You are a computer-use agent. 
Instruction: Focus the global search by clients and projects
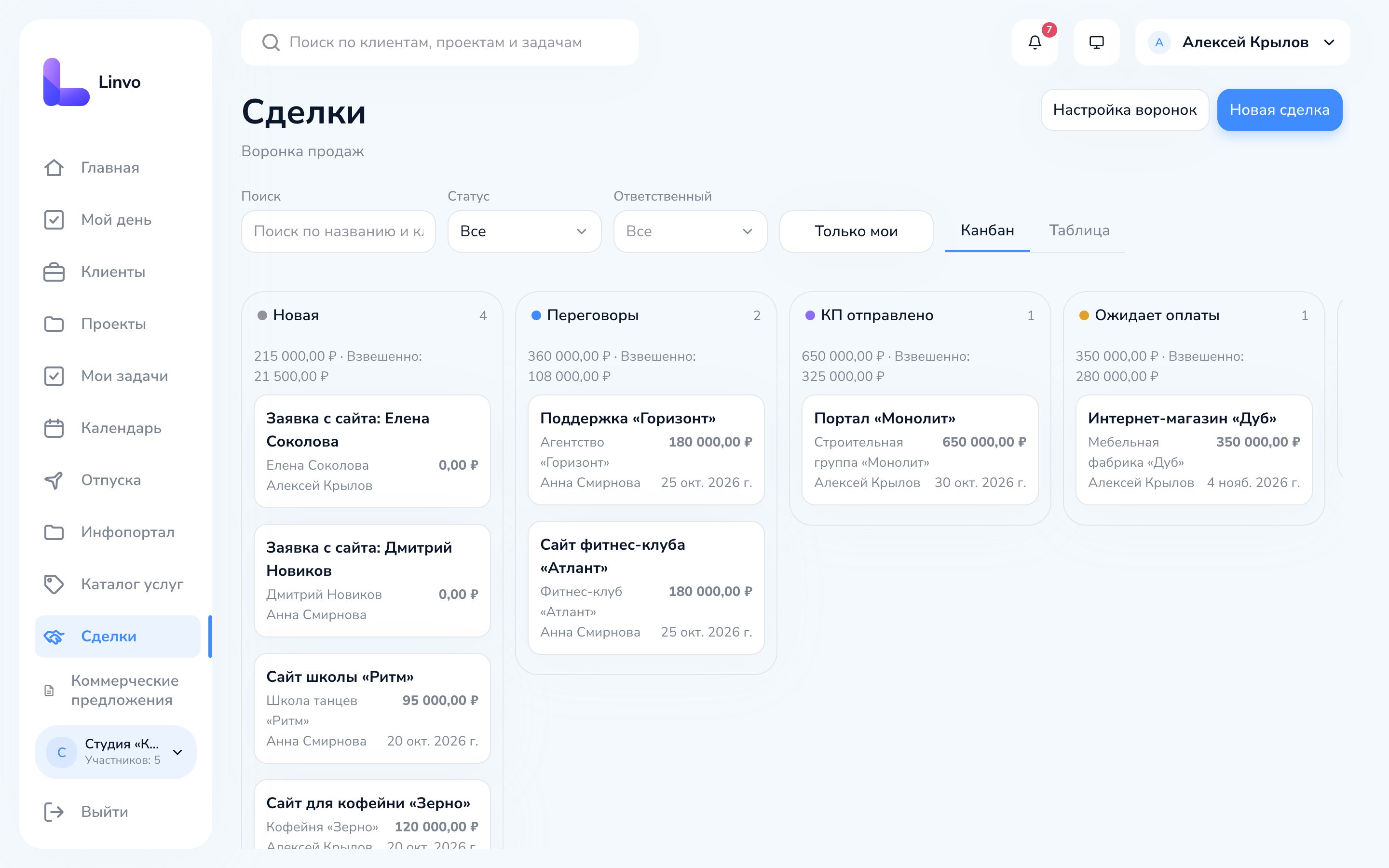click(x=440, y=42)
